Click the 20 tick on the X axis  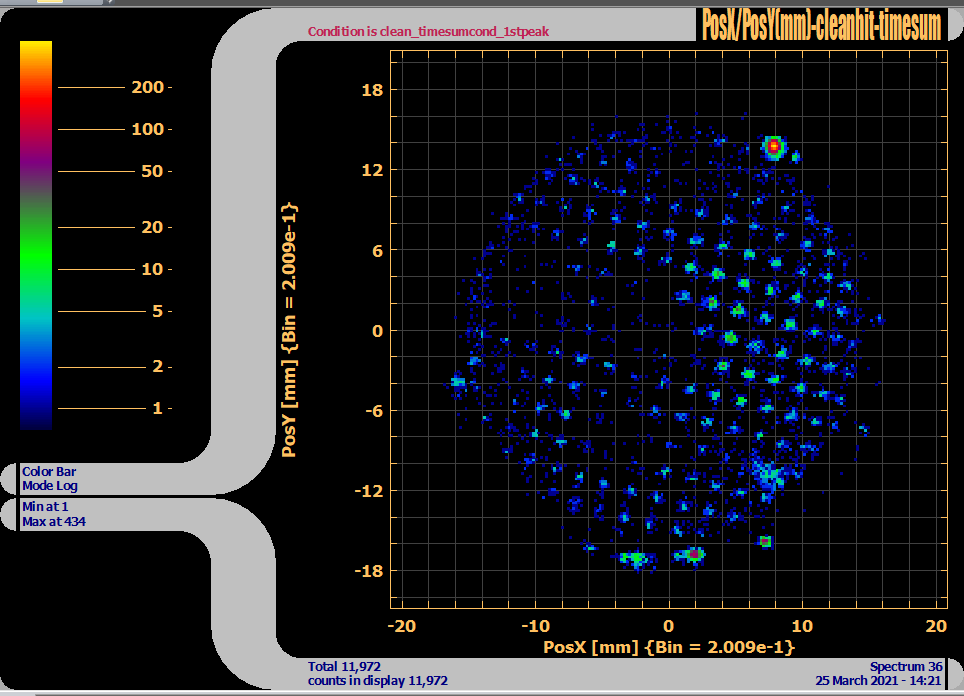coord(935,625)
